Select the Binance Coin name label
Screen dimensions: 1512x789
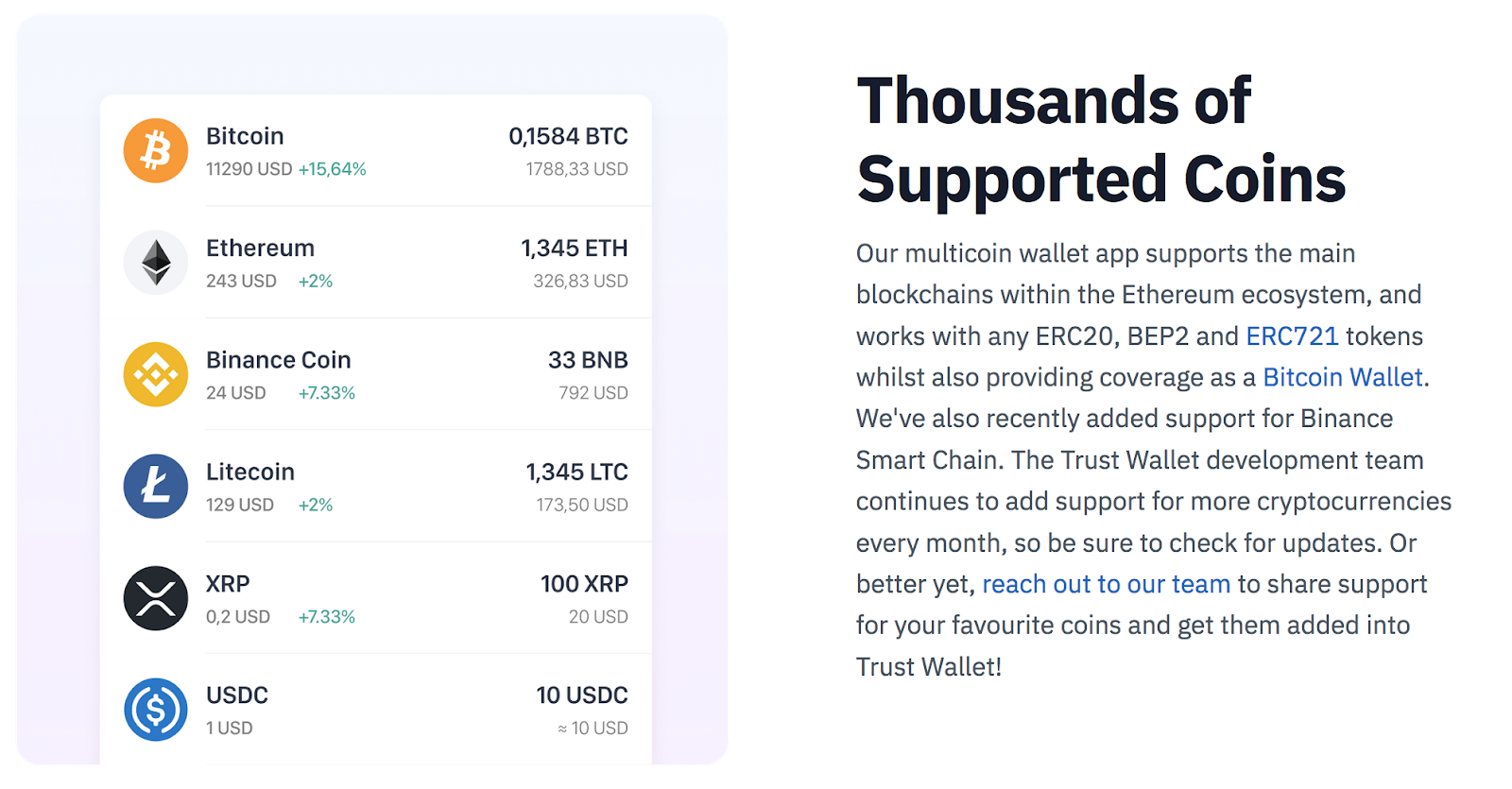[278, 361]
